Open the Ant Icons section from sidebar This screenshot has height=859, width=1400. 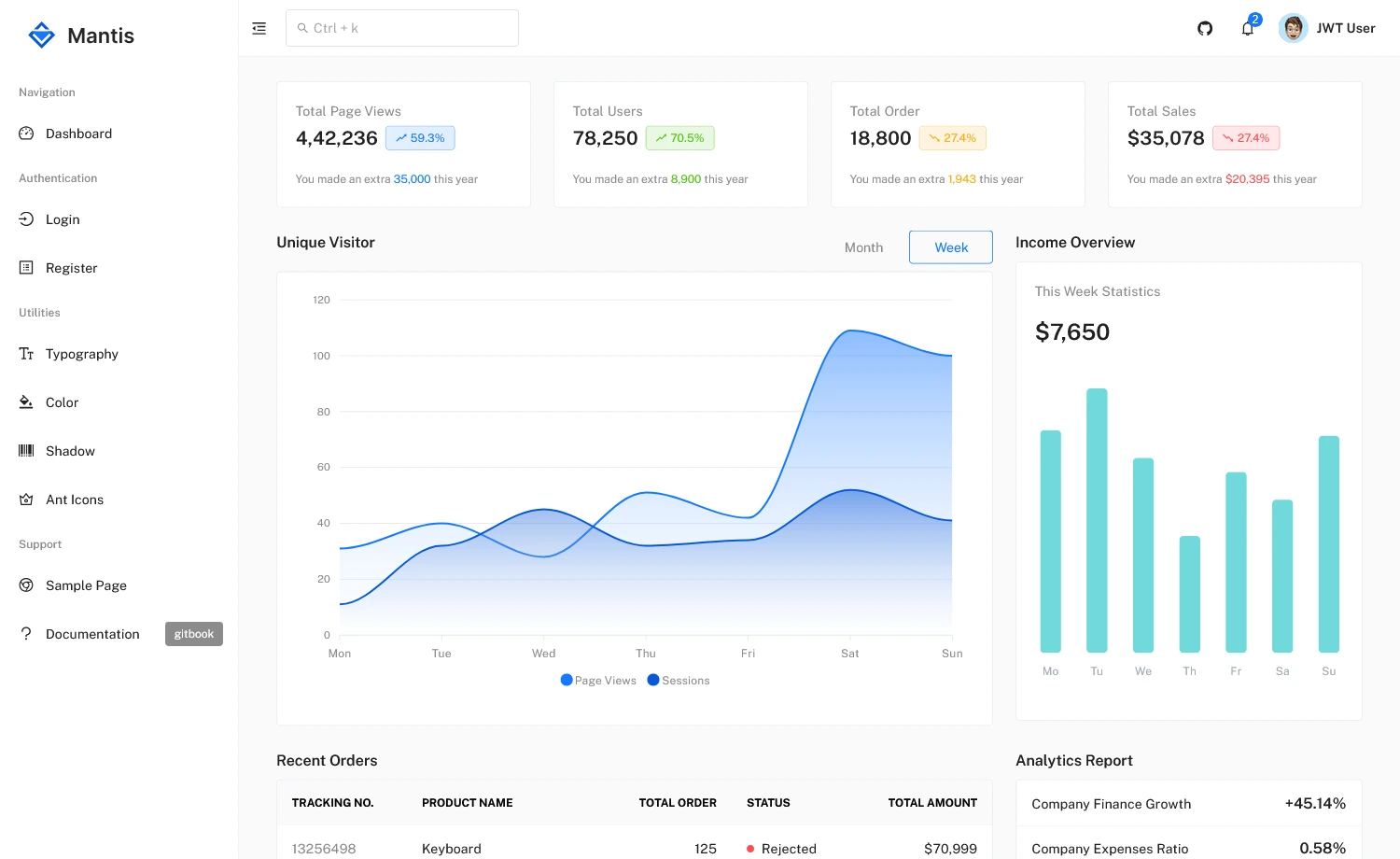tap(26, 500)
